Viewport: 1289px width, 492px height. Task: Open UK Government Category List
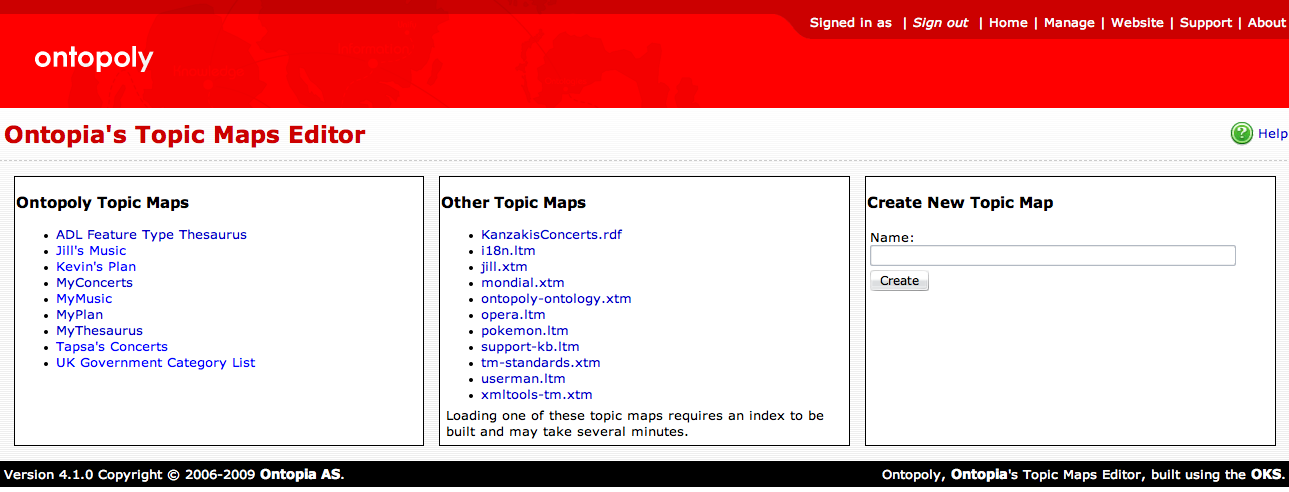[x=155, y=363]
